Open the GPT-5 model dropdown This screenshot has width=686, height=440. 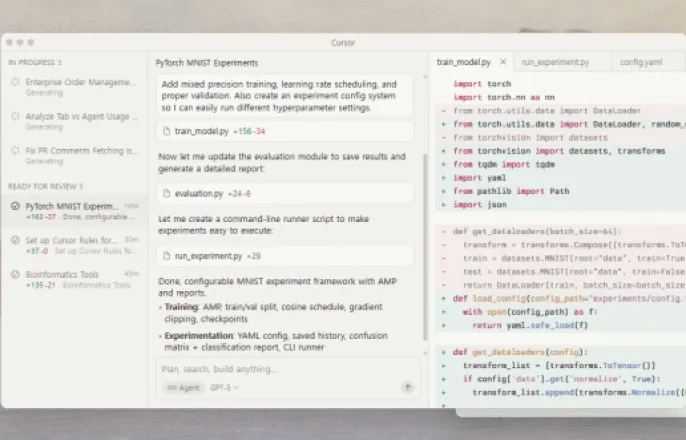pyautogui.click(x=224, y=388)
